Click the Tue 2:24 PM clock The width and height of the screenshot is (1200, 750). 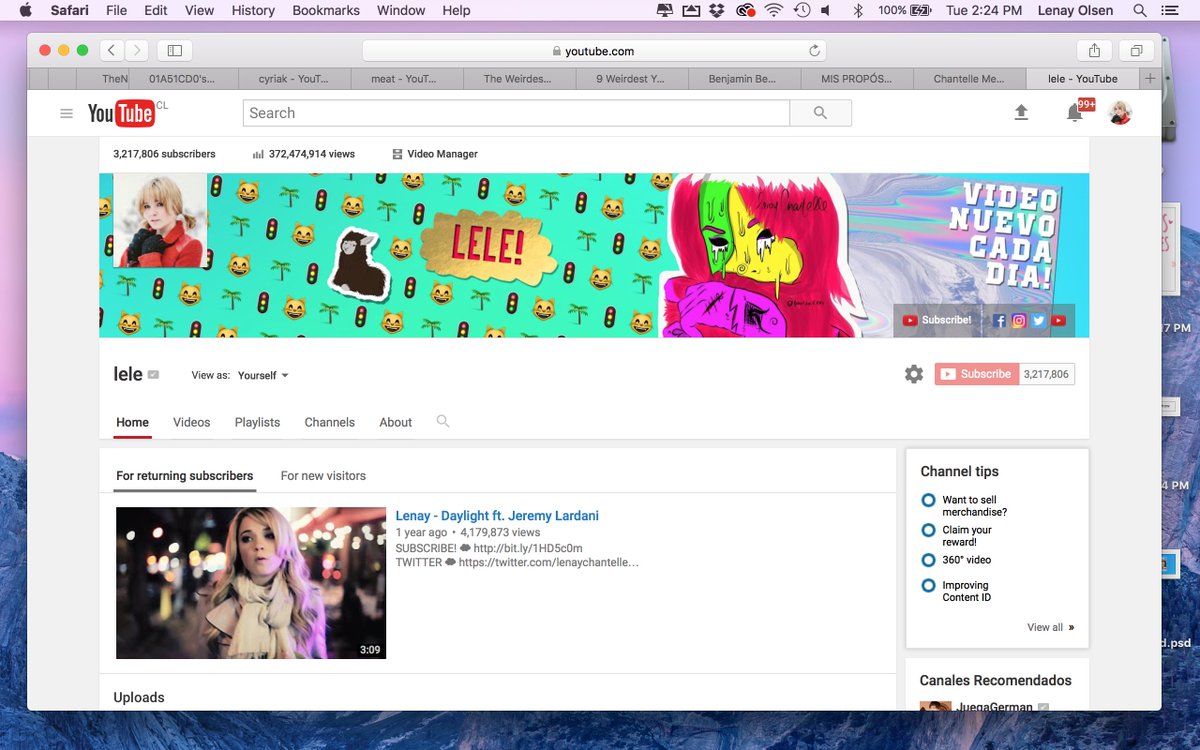click(x=984, y=10)
